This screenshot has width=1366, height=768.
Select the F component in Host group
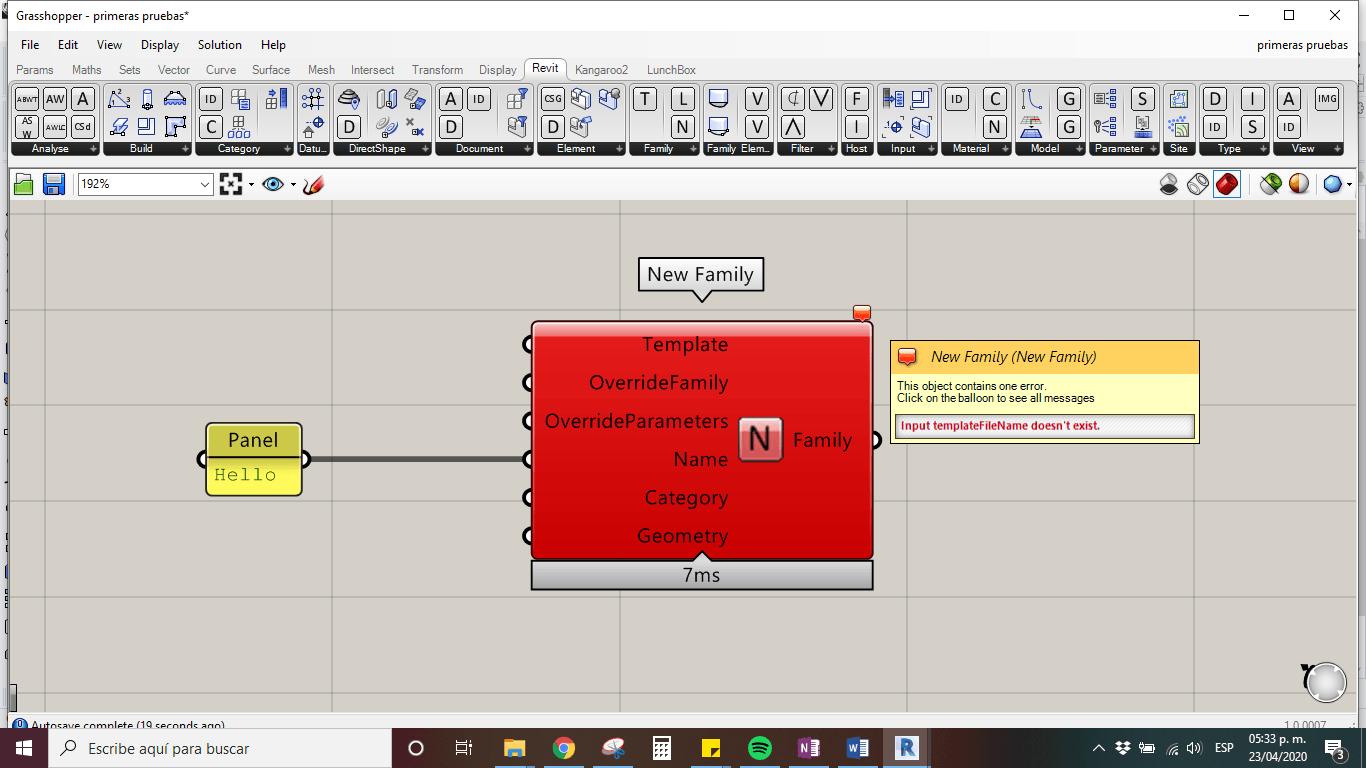pos(857,99)
